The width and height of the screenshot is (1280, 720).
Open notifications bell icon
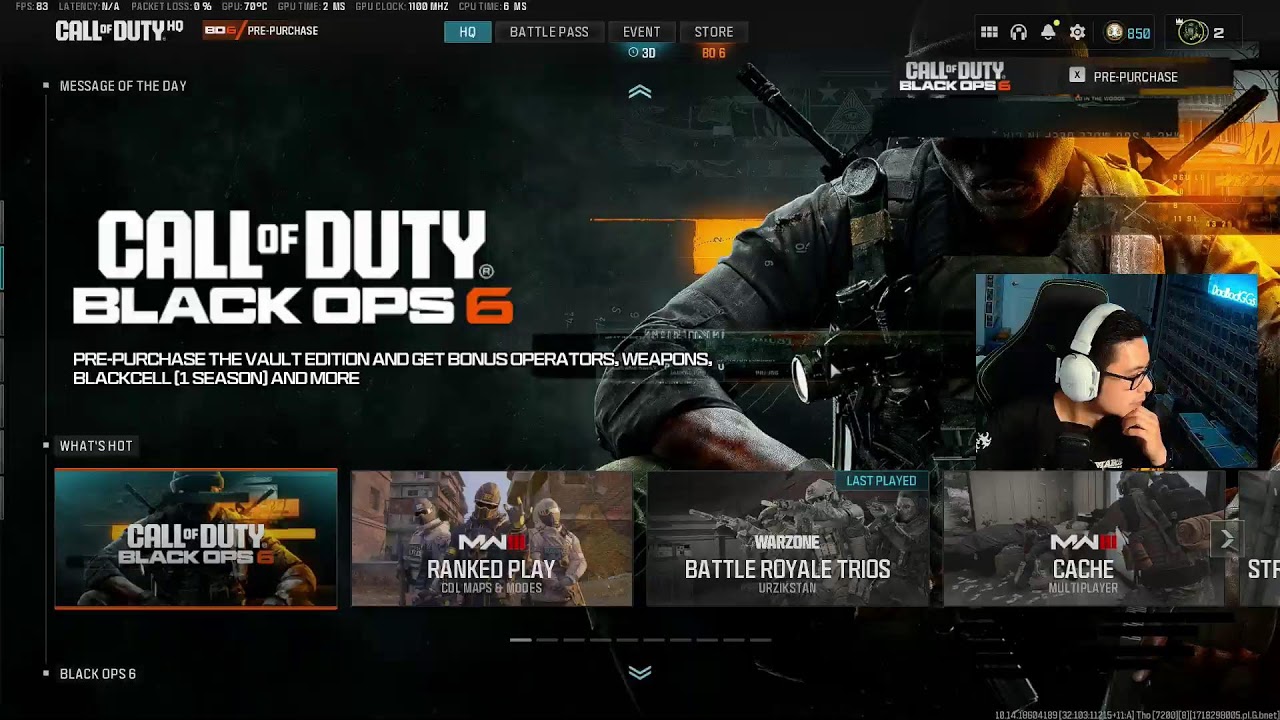point(1048,32)
